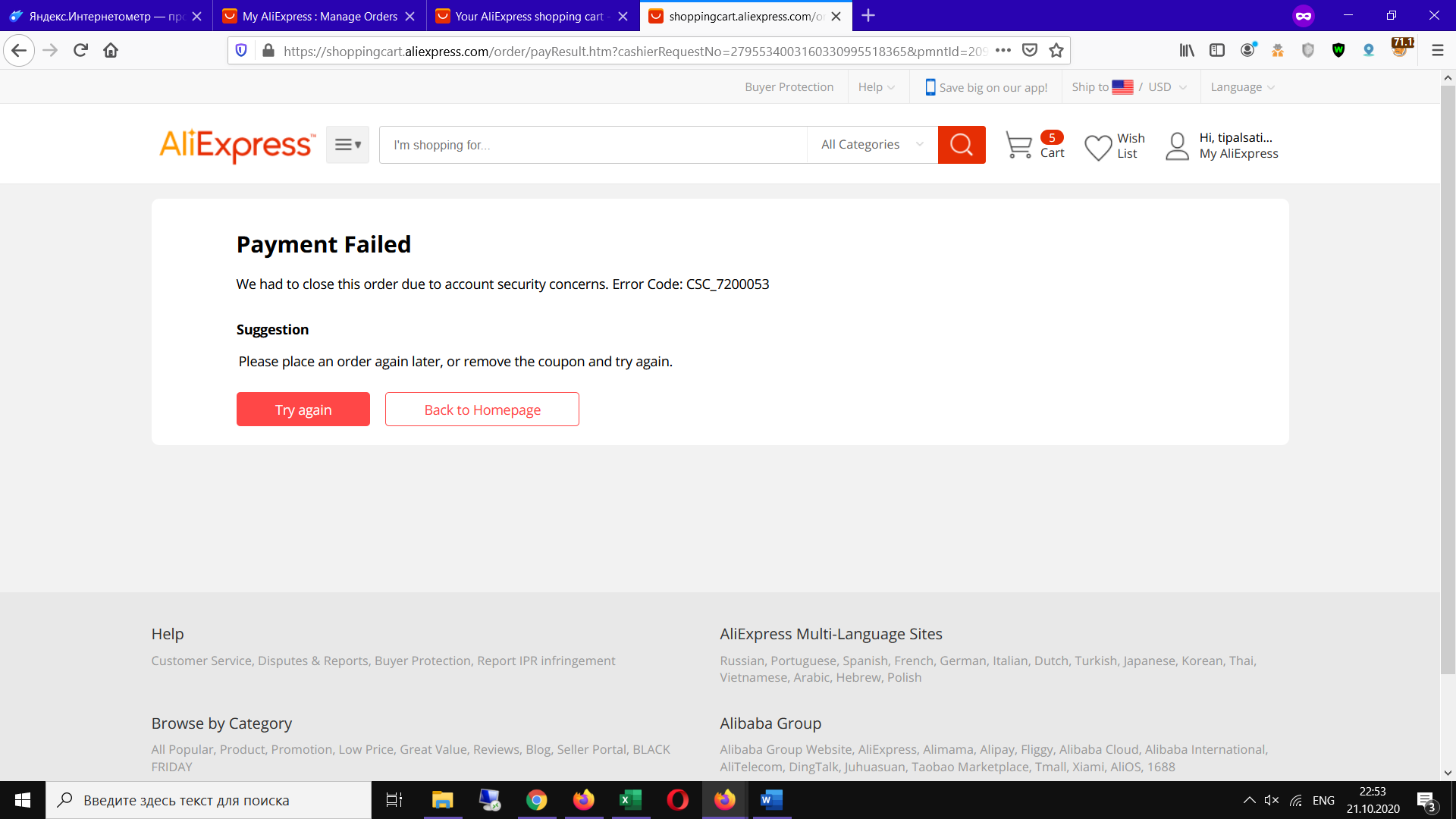Show tracking protection shield info
1456x819 pixels.
pos(241,51)
